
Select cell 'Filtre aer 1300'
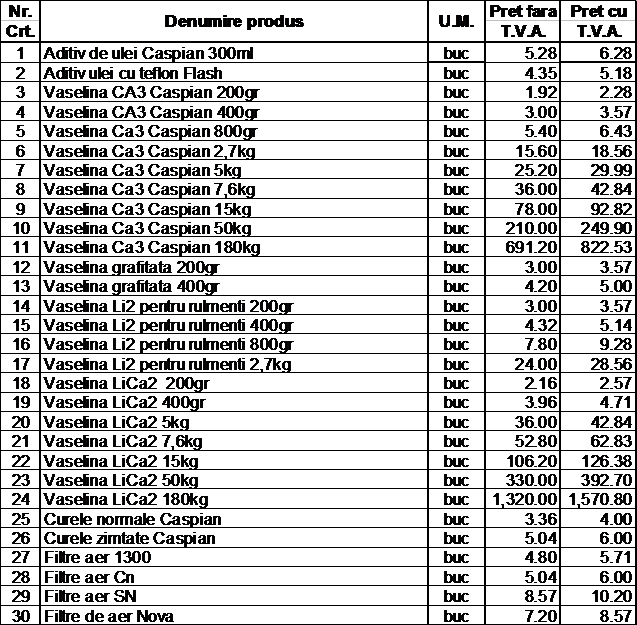tap(234, 558)
